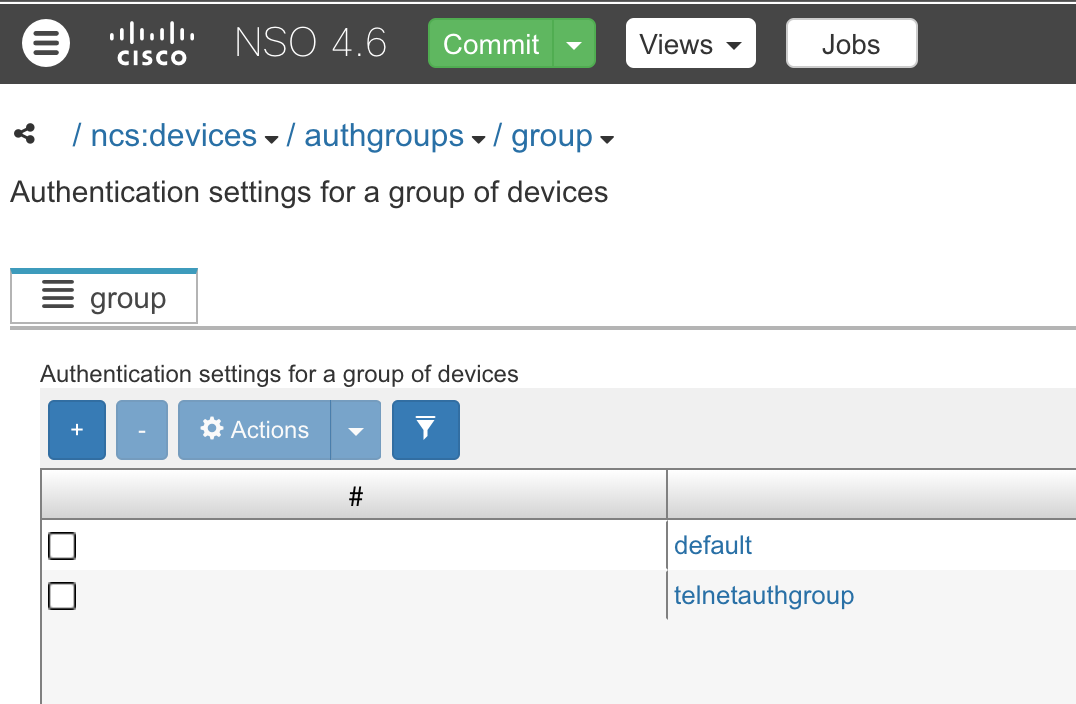
Task: Click the # column header
Action: tap(354, 496)
